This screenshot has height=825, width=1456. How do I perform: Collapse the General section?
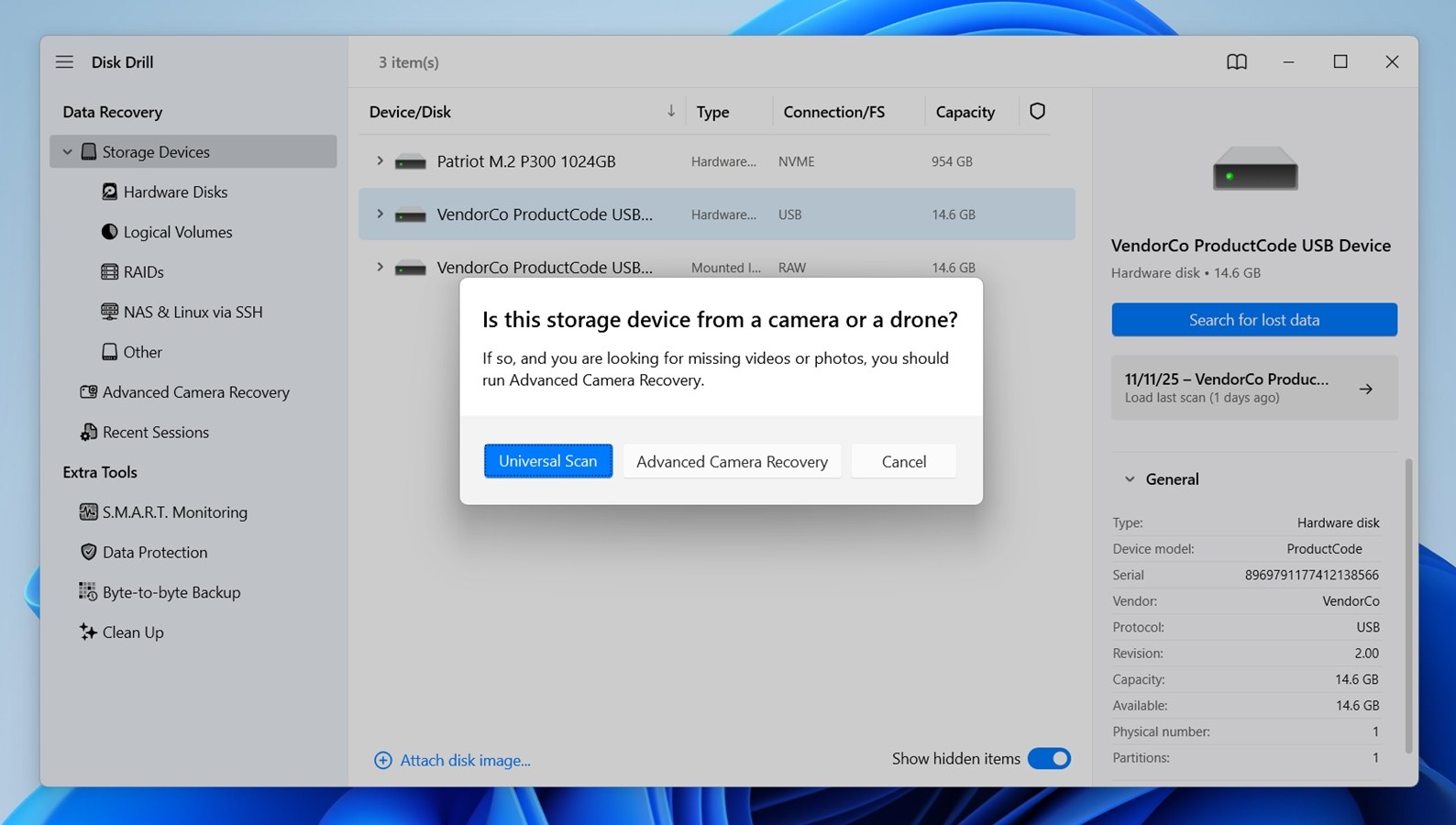(1130, 479)
